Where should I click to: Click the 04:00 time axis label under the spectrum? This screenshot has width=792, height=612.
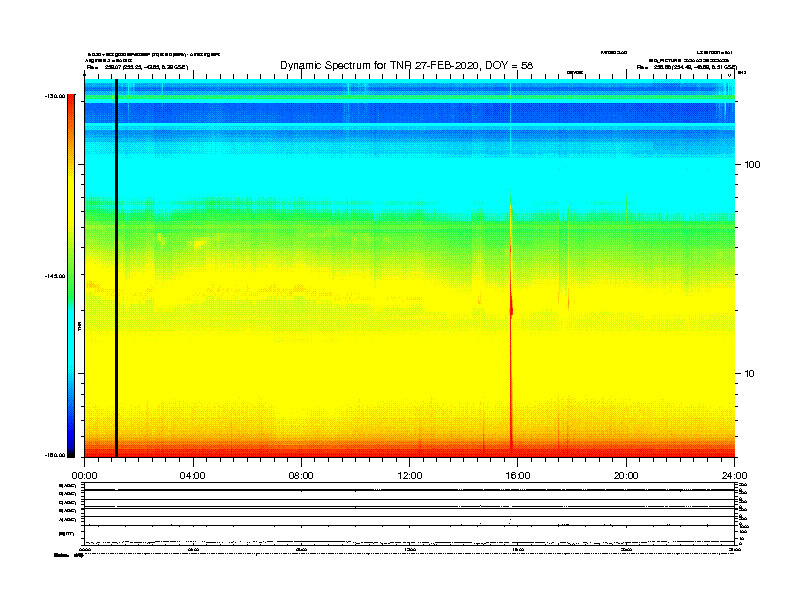coord(193,476)
